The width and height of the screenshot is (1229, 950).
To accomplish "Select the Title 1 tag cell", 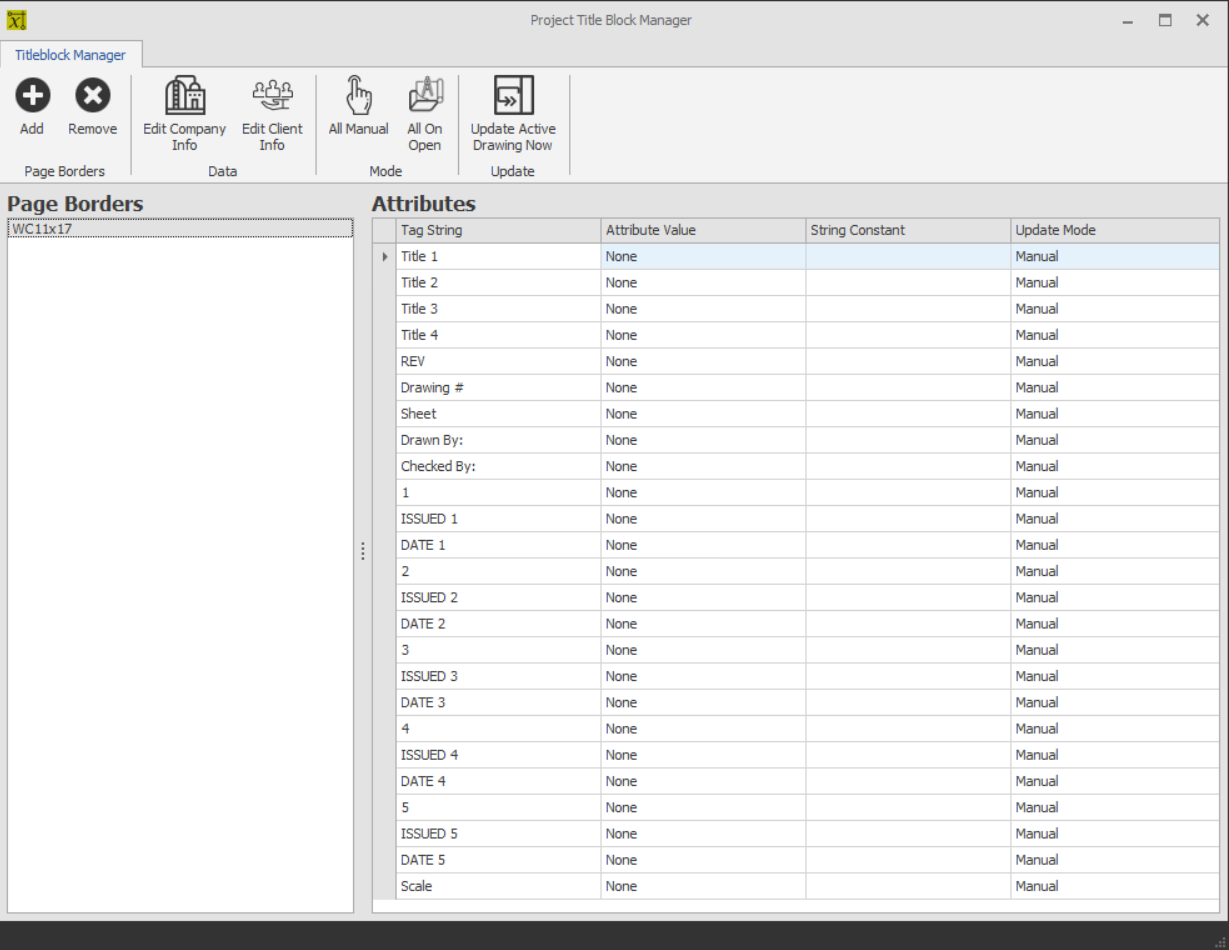I will pyautogui.click(x=498, y=257).
